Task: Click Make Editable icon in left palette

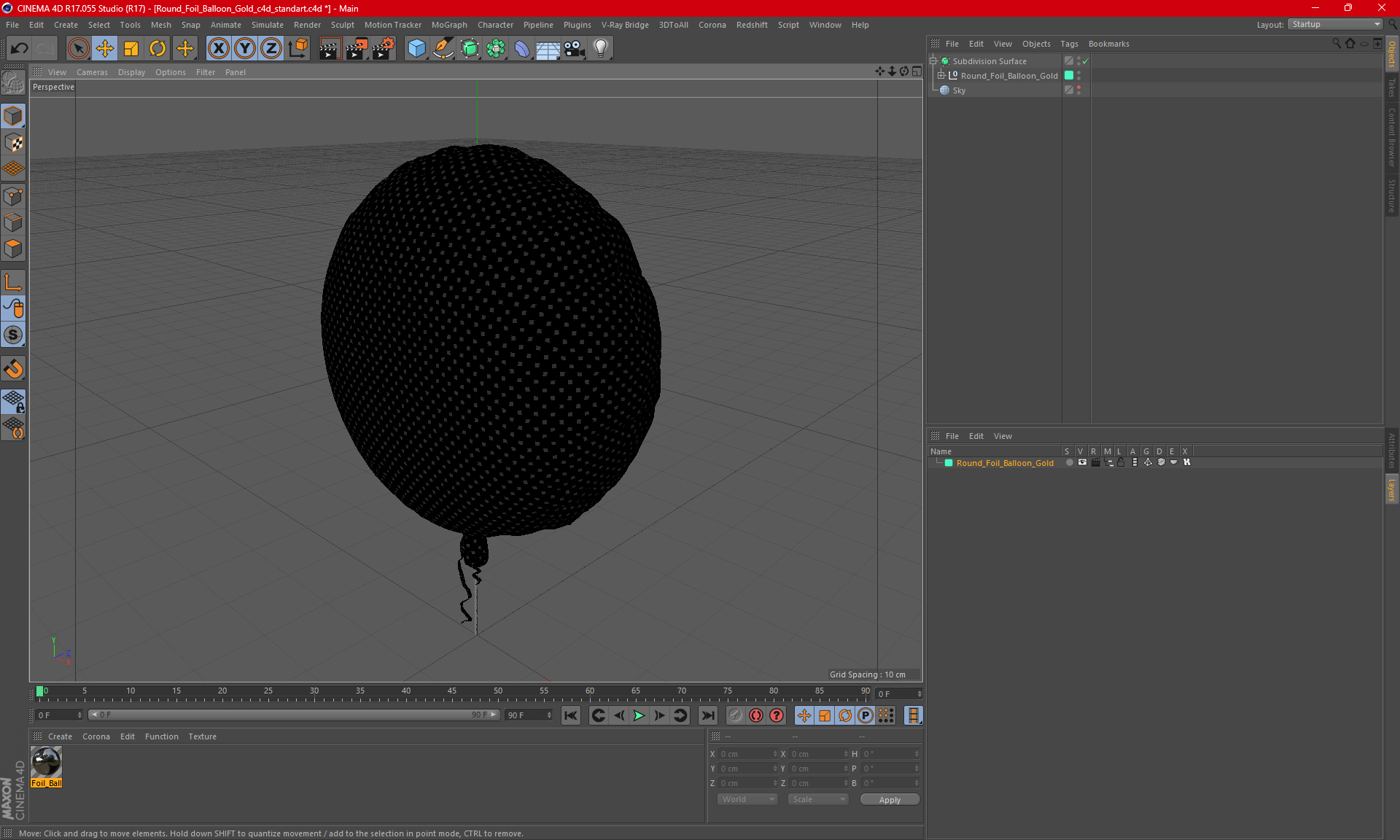Action: coord(13,82)
